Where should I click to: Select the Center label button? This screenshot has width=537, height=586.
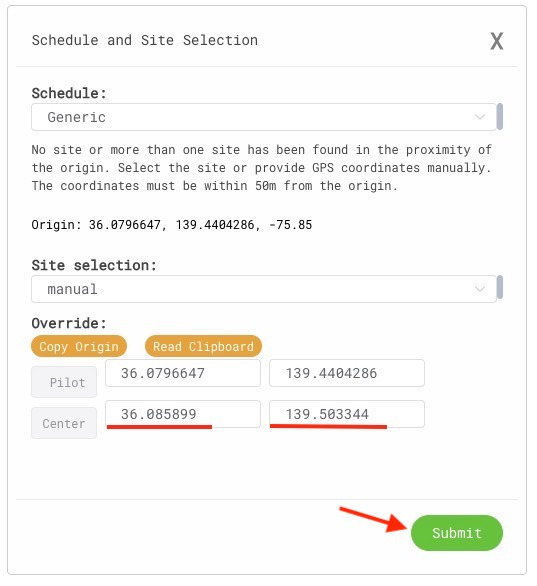64,423
